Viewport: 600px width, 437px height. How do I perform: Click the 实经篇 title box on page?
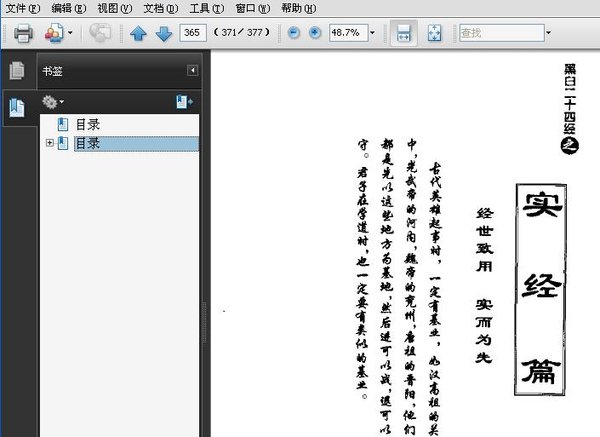pyautogui.click(x=540, y=290)
